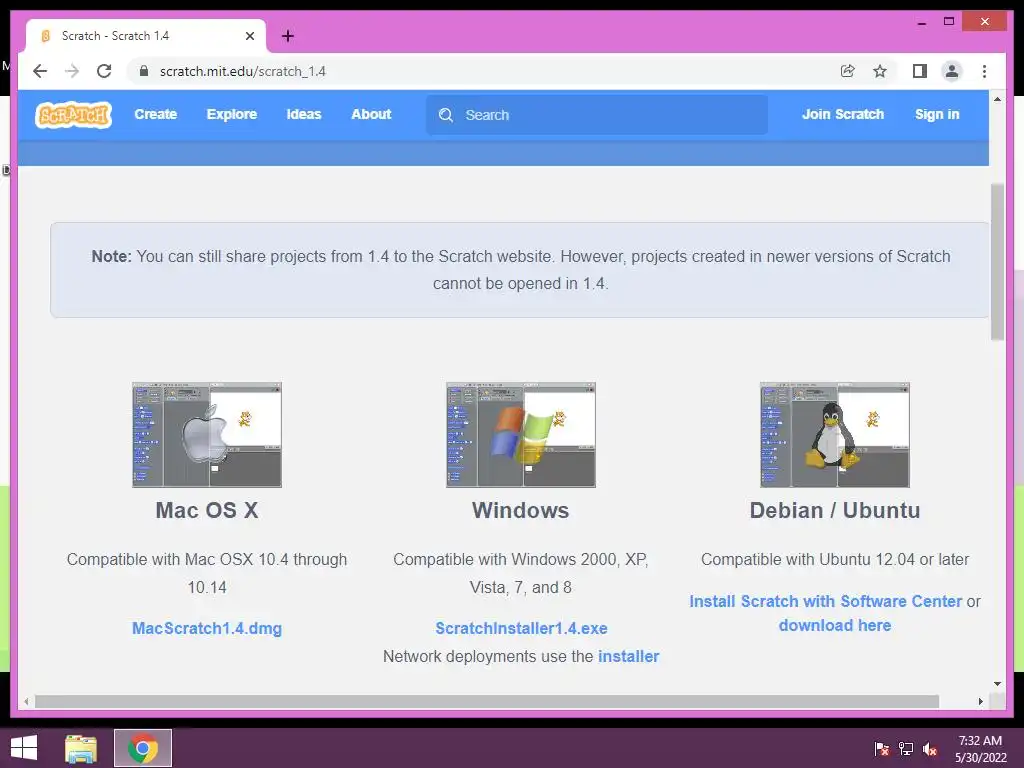Click the muted volume tray icon
This screenshot has width=1024, height=768.
point(930,749)
